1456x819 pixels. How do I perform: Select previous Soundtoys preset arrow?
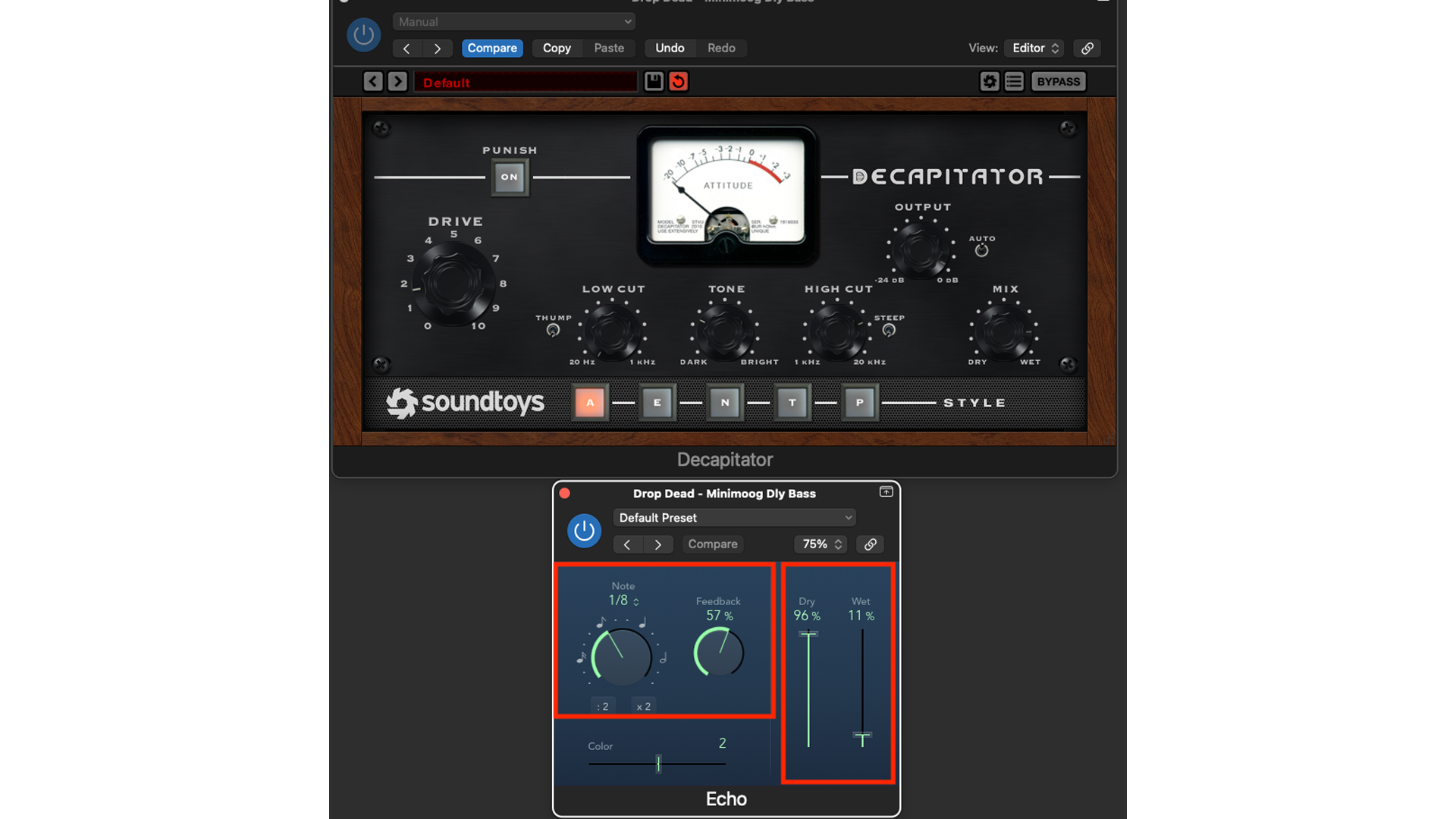[373, 81]
